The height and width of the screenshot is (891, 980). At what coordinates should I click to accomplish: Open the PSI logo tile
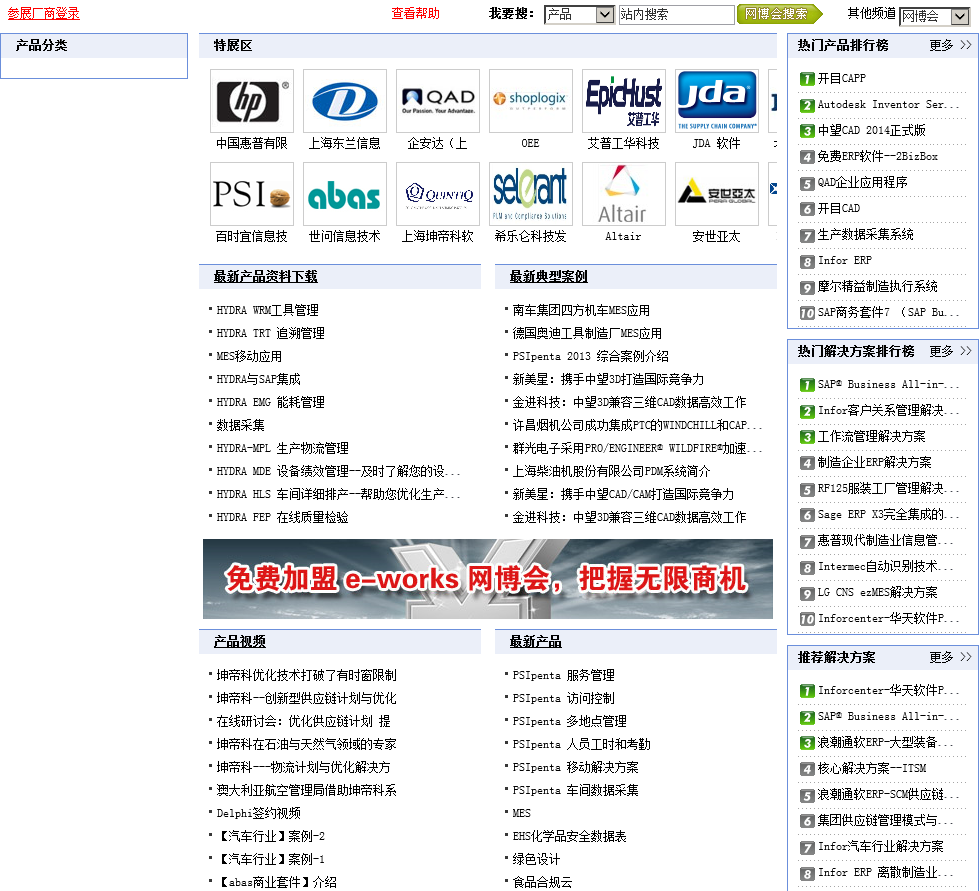point(252,194)
